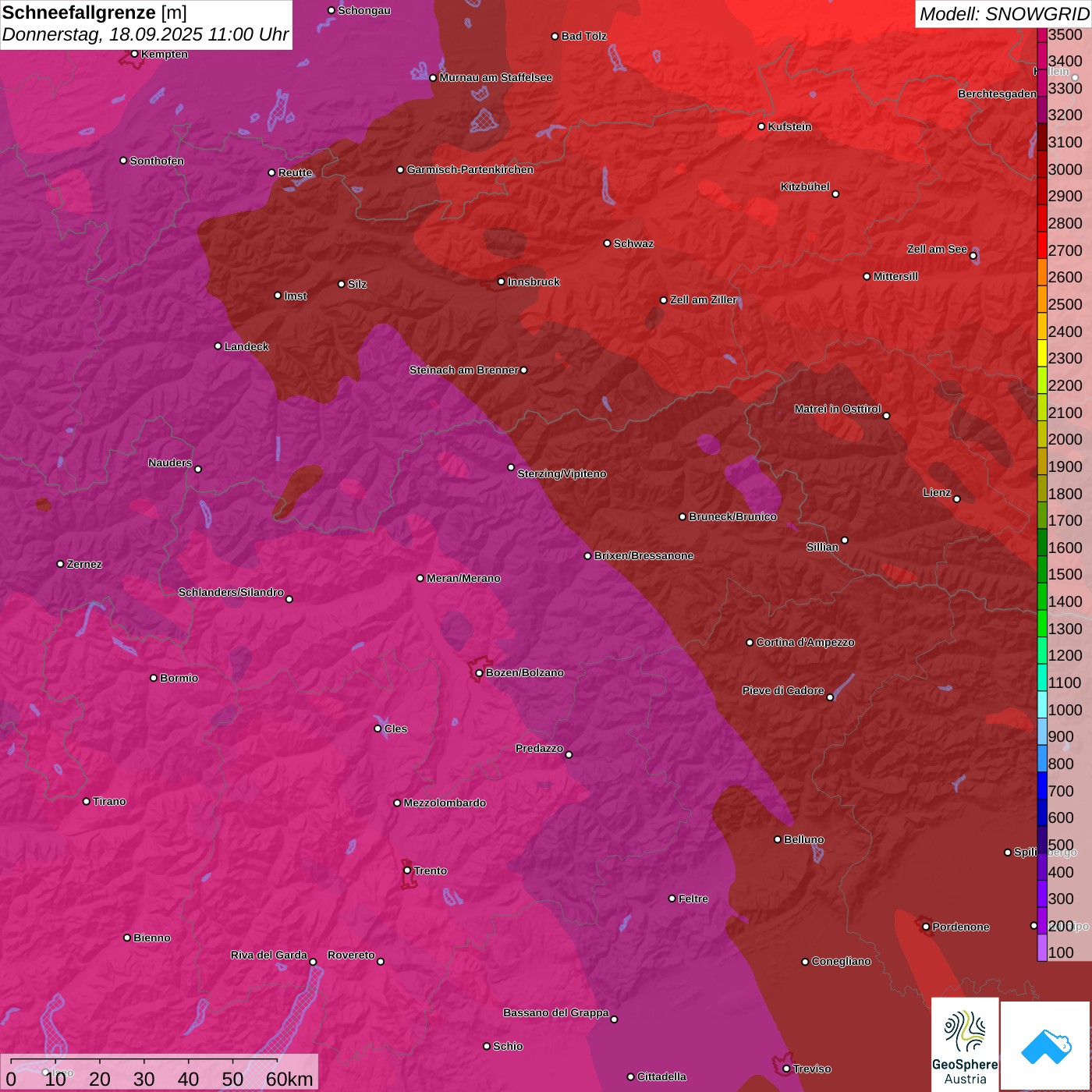The height and width of the screenshot is (1092, 1092).
Task: Click the Brixen/Bressanone label
Action: pyautogui.click(x=643, y=555)
